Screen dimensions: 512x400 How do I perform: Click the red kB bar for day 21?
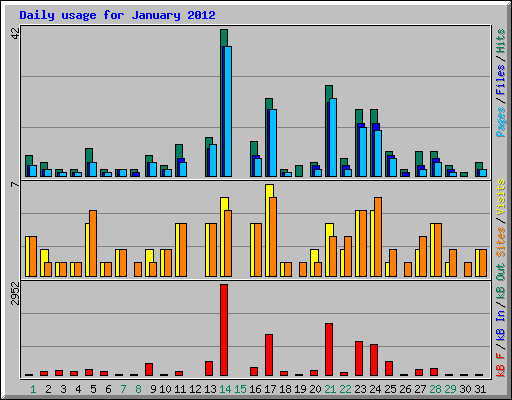(x=329, y=349)
